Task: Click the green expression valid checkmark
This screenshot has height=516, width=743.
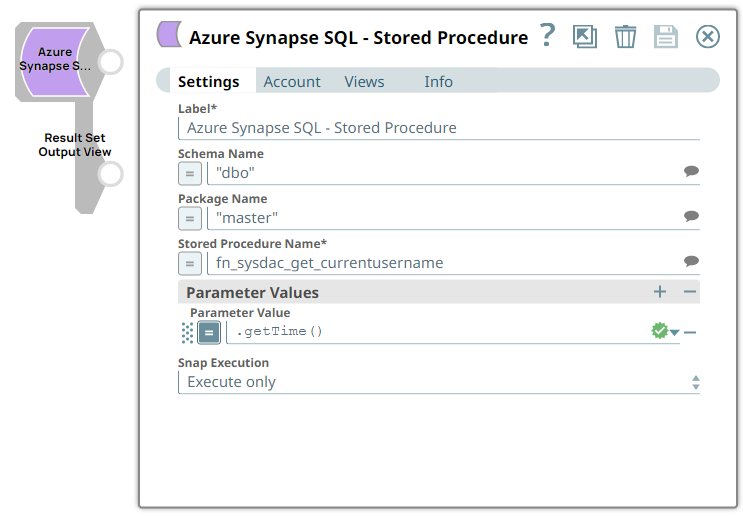Action: (x=660, y=331)
